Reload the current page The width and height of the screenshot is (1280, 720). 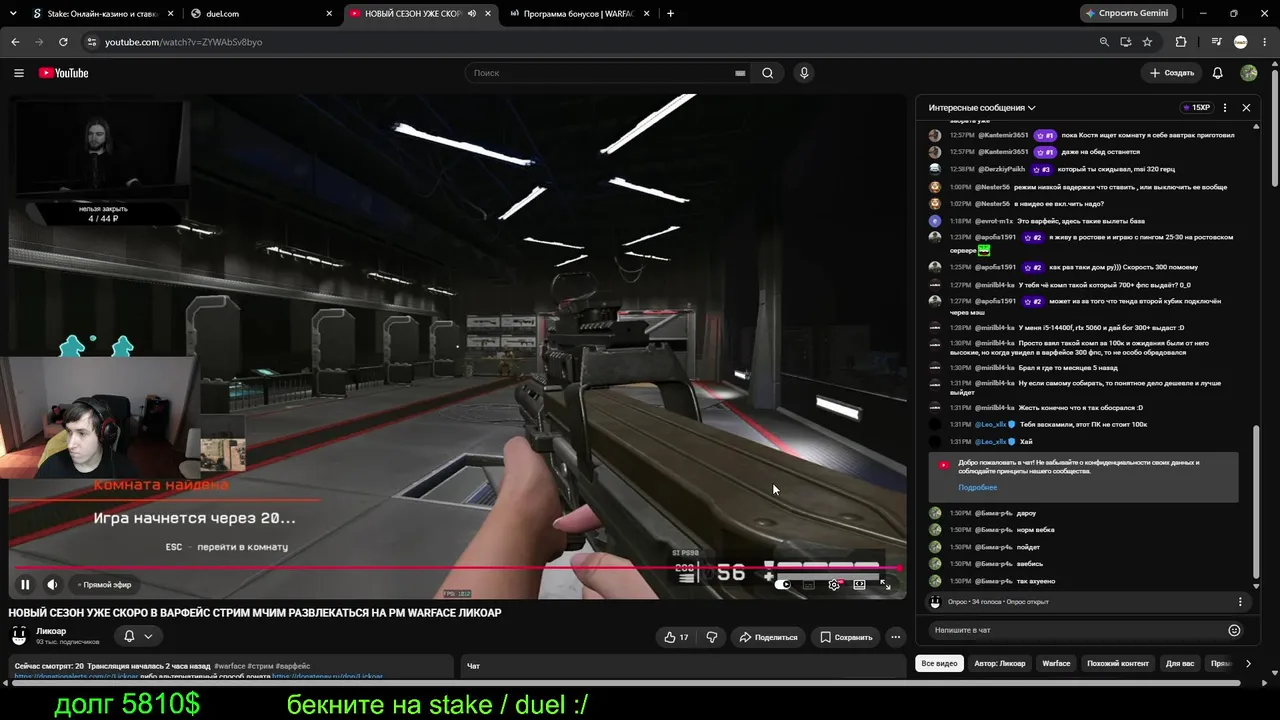click(x=63, y=42)
